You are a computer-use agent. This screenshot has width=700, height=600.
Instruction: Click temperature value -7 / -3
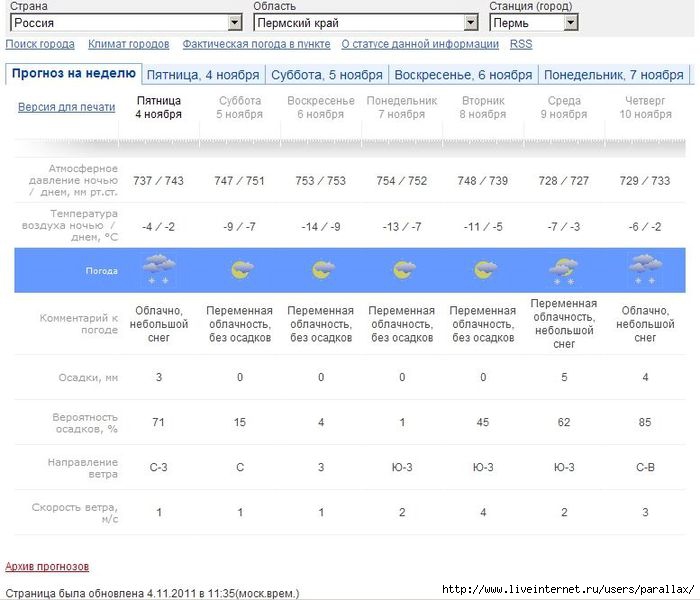pyautogui.click(x=564, y=227)
